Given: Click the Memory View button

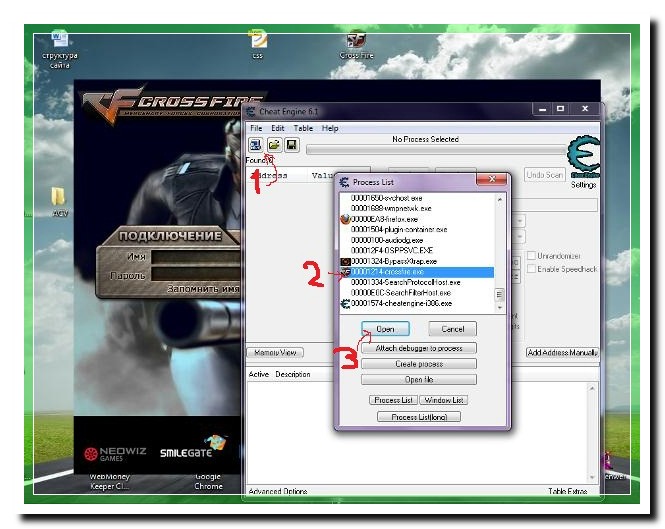Looking at the screenshot, I should 275,353.
